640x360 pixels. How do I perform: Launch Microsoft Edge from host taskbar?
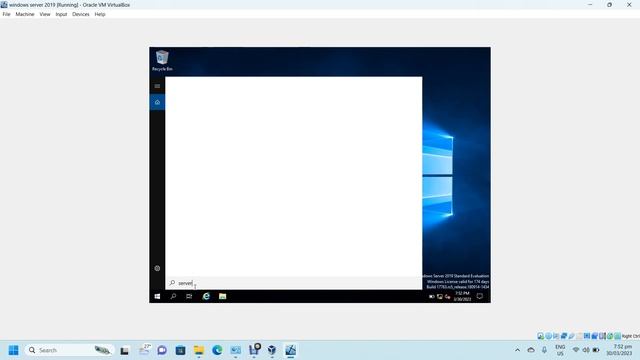(x=217, y=350)
